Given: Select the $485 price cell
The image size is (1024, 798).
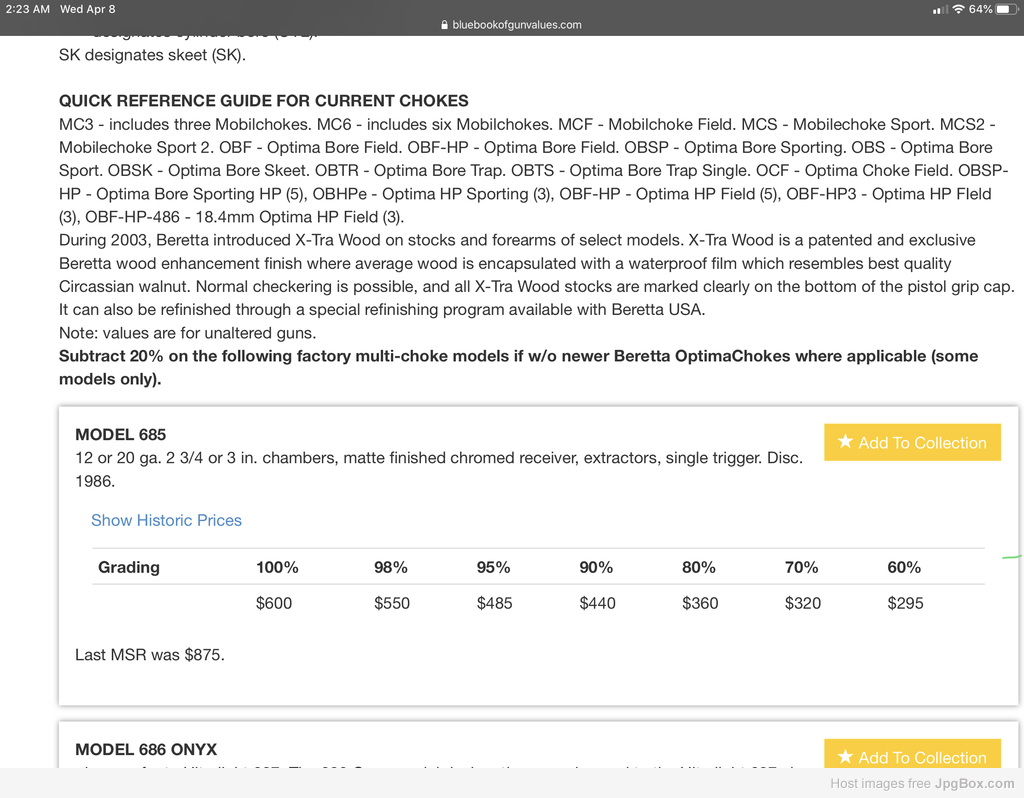Looking at the screenshot, I should pos(494,603).
